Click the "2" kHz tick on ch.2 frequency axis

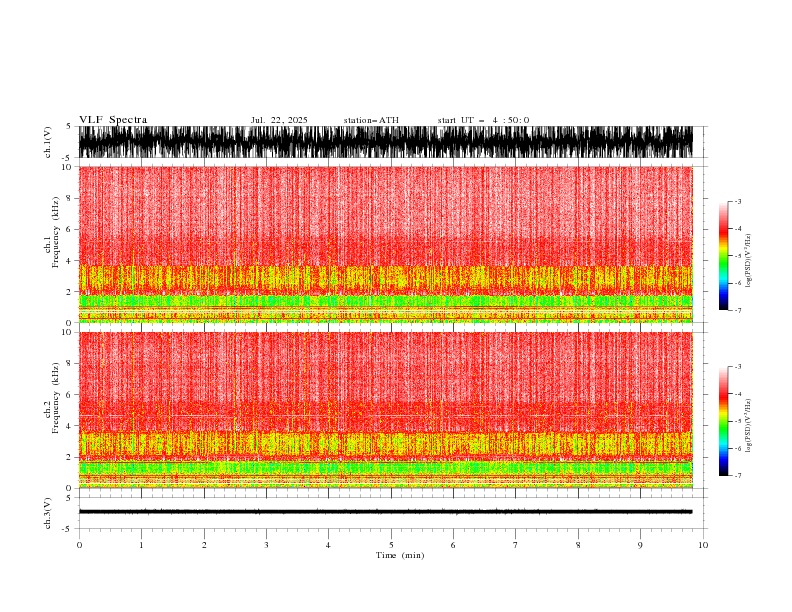click(x=69, y=457)
